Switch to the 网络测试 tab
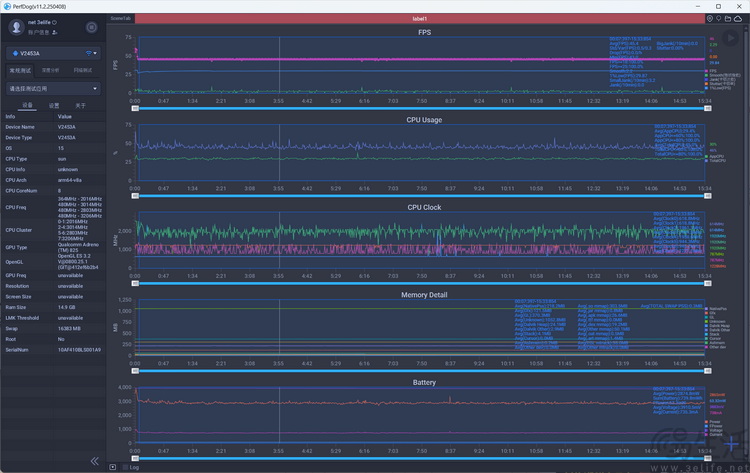 pos(83,70)
